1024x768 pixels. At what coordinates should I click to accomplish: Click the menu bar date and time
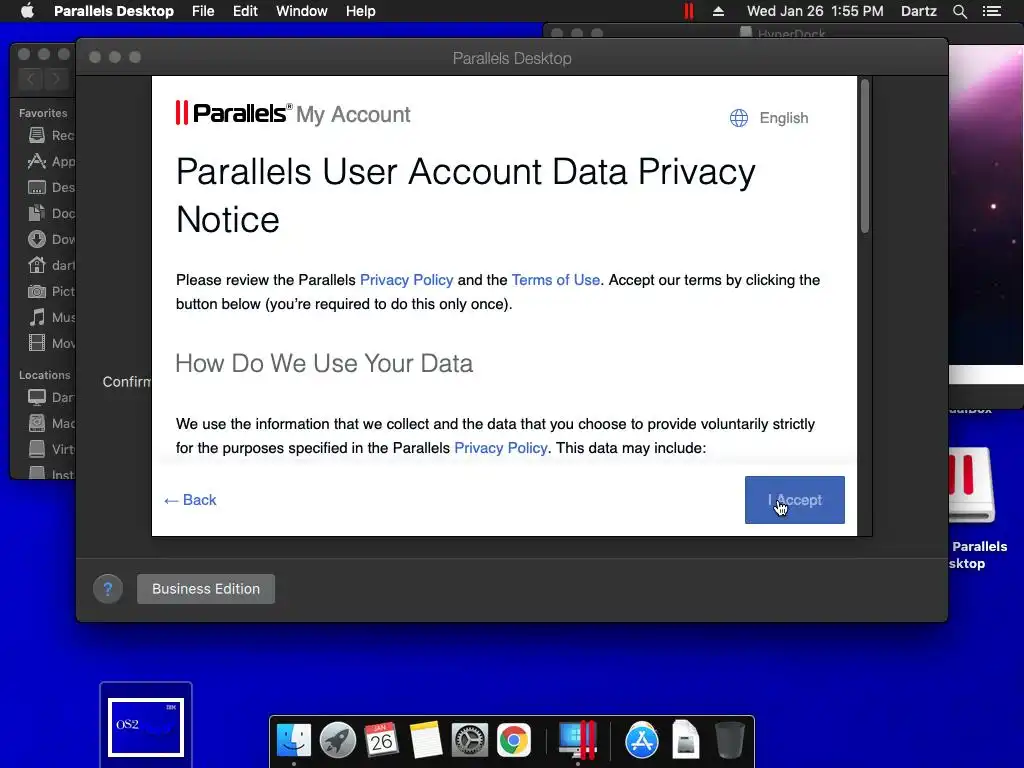(815, 11)
